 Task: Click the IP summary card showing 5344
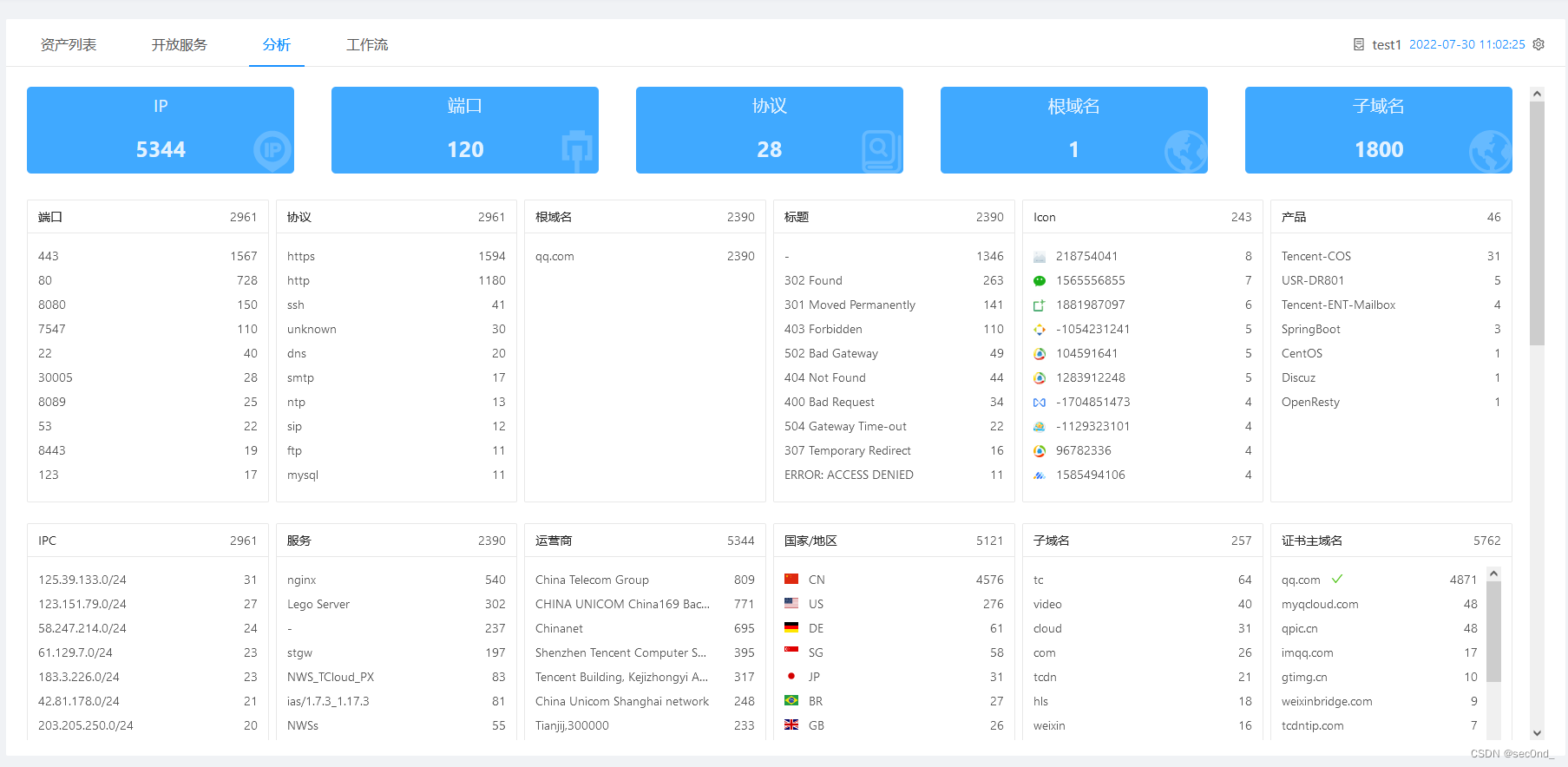(x=161, y=130)
